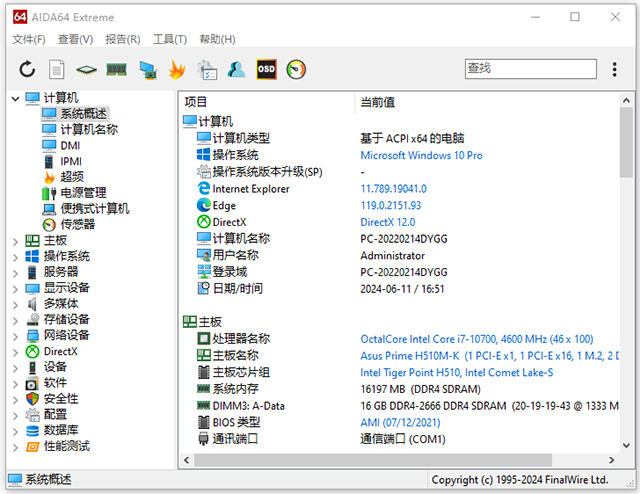Screen dimensions: 640x494
Task: Expand the 存储设备 tree node
Action: (x=16, y=320)
